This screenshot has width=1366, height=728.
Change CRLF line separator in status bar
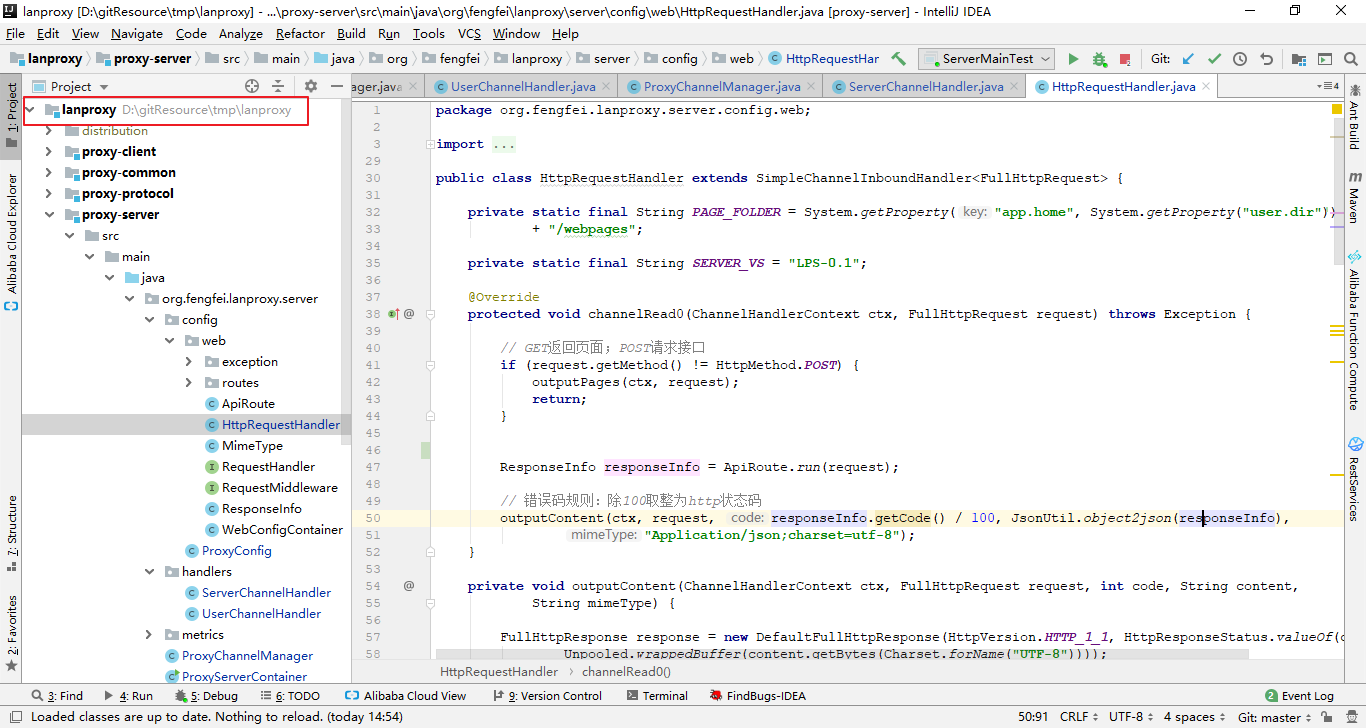1080,717
